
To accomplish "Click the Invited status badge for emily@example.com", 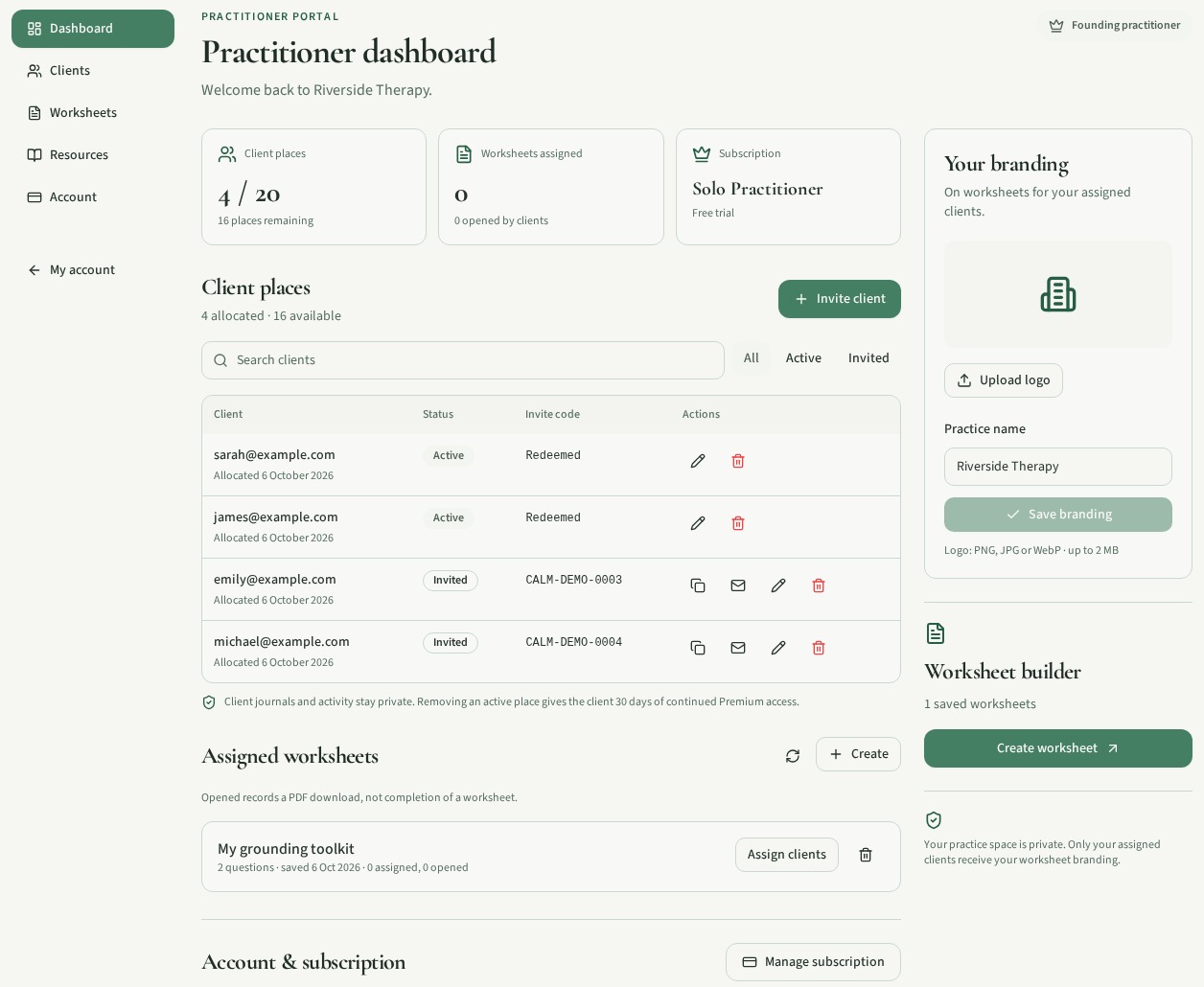I will (451, 581).
